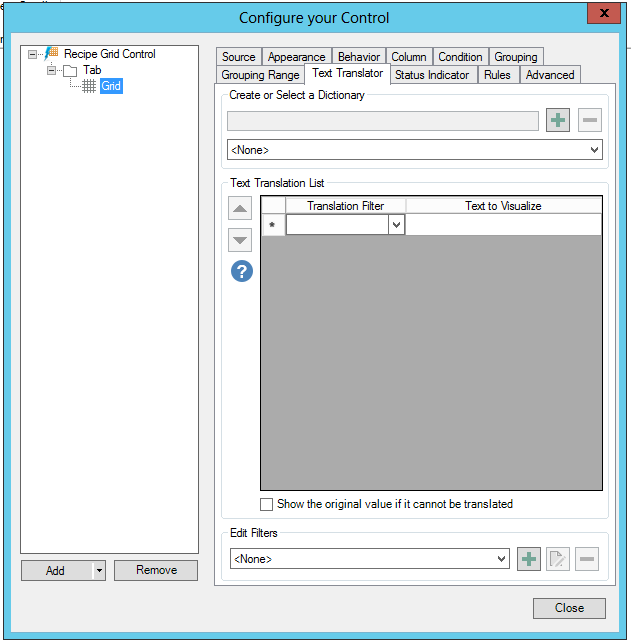Click the Recipe Grid Control icon in the tree

52,53
